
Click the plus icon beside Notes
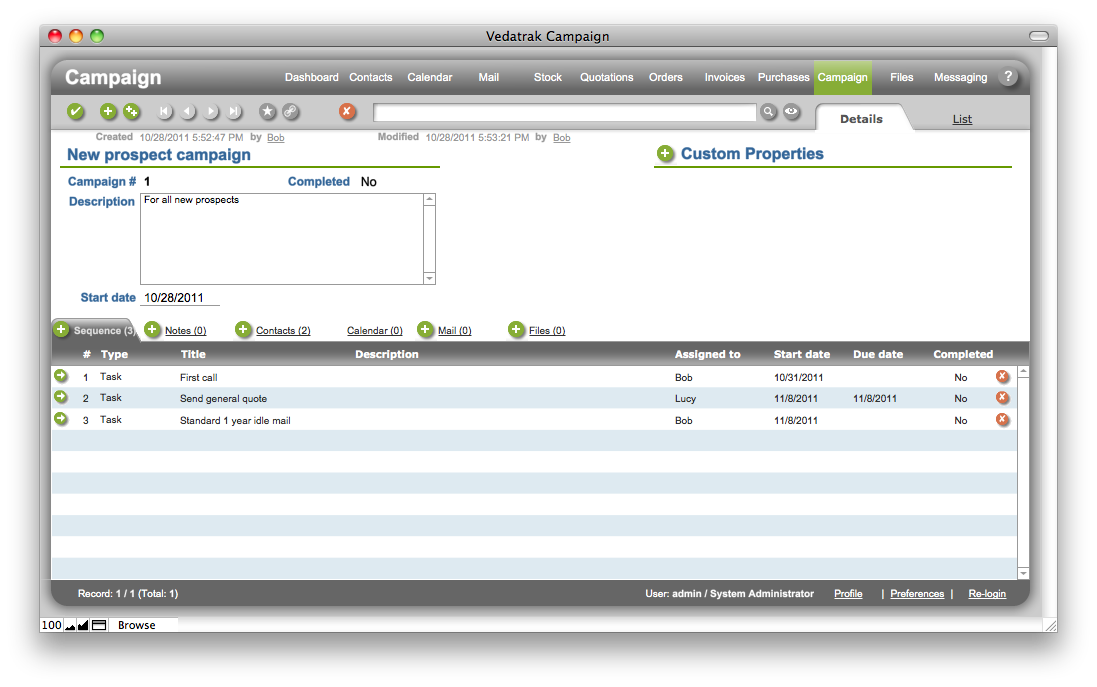pos(152,330)
